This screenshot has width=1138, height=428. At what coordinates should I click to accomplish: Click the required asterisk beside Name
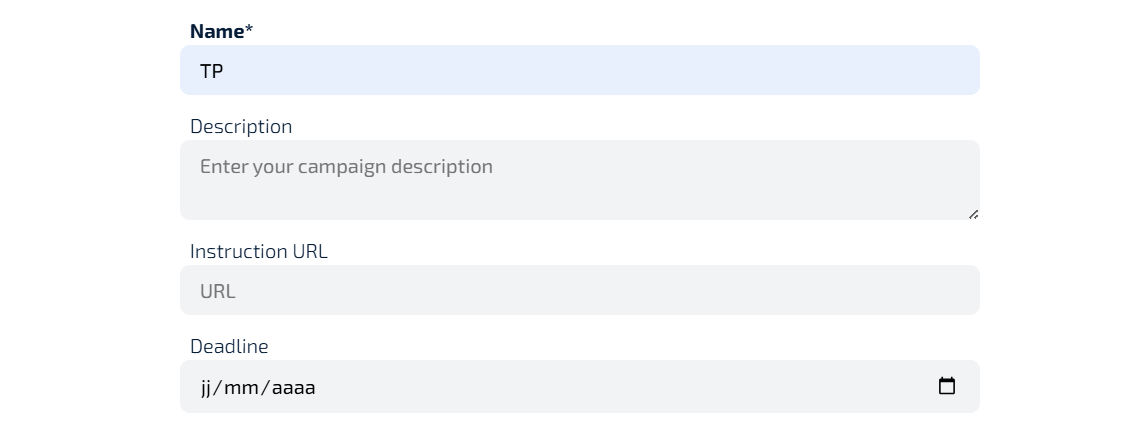coord(249,30)
